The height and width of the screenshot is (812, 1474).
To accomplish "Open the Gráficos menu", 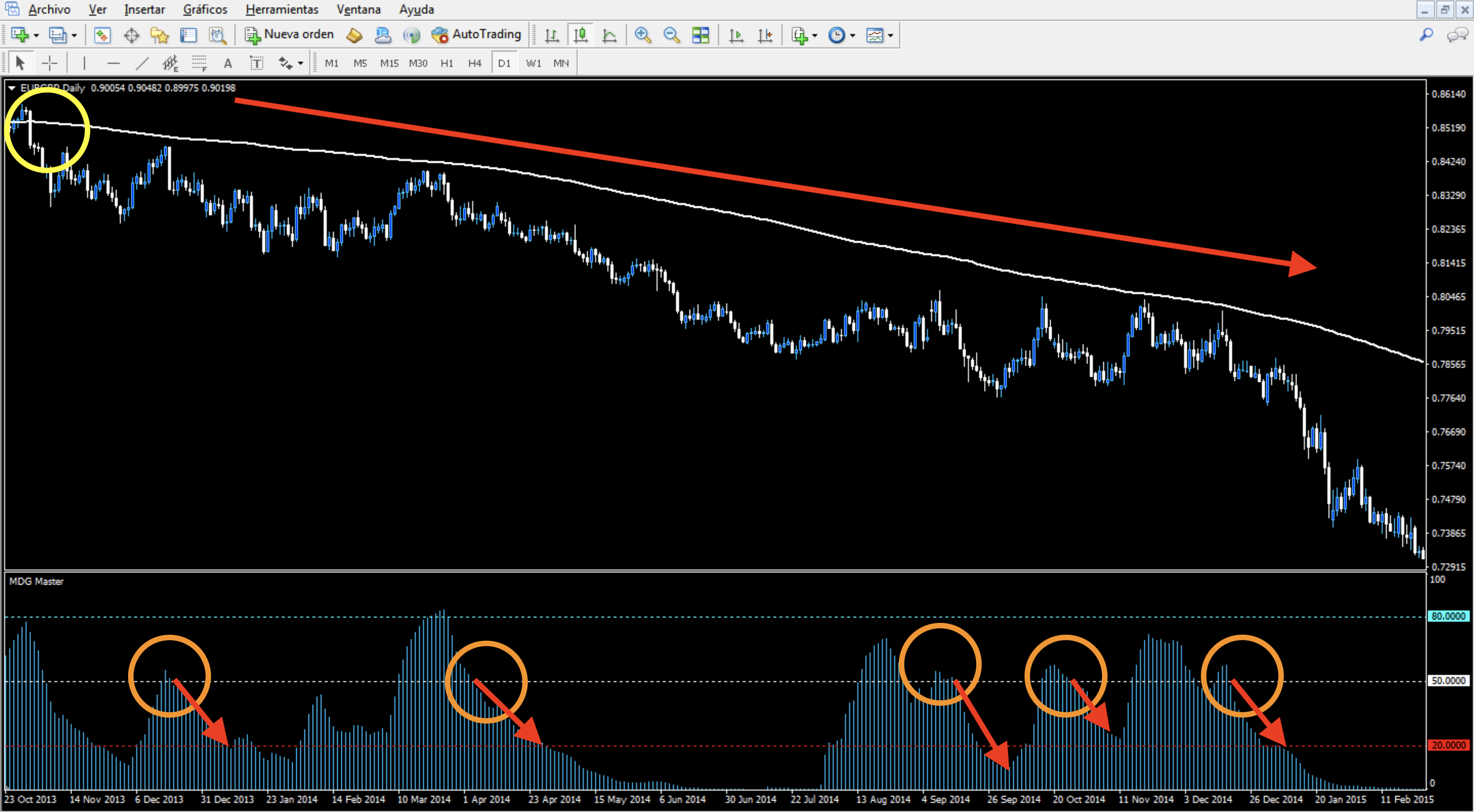I will (x=205, y=9).
